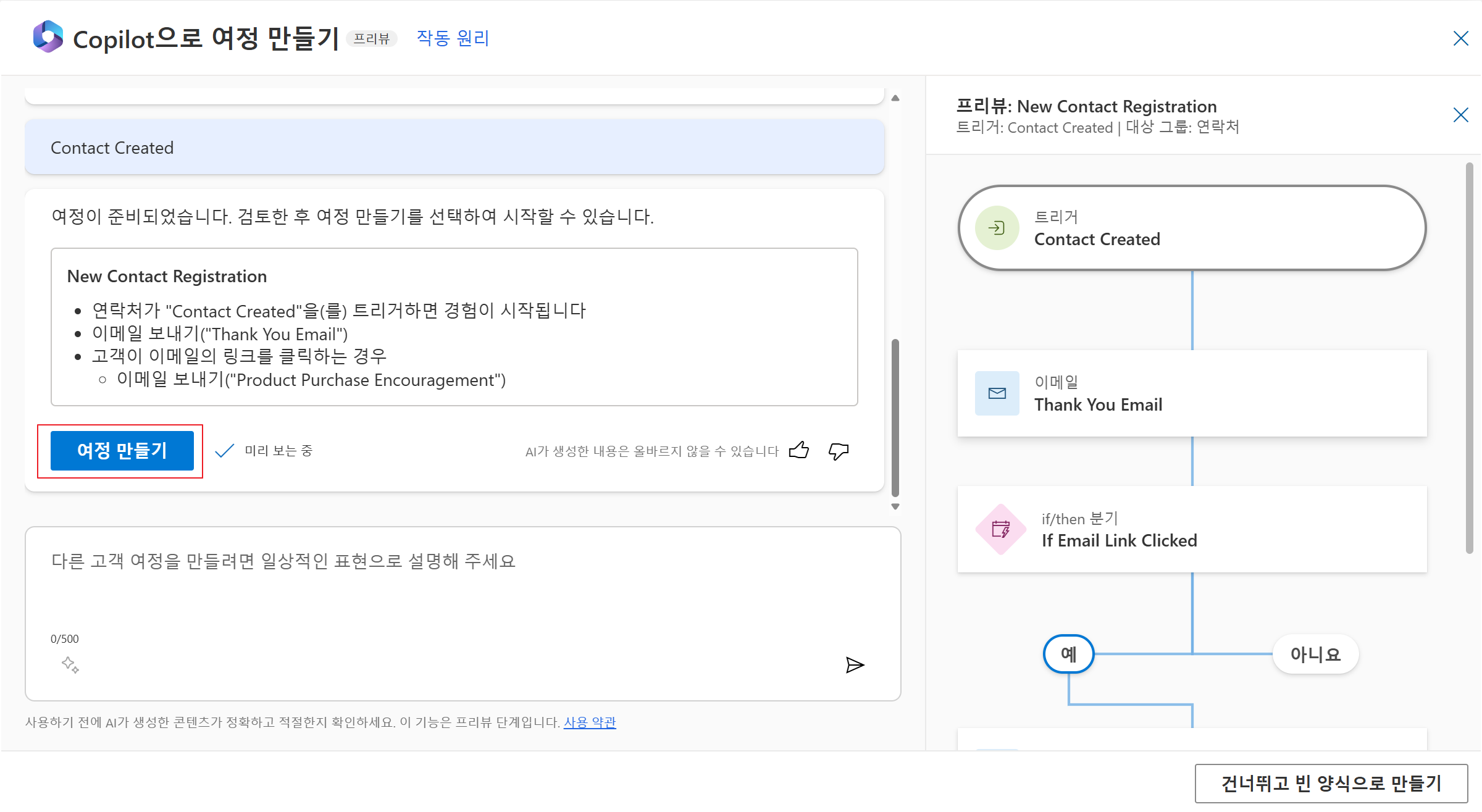Open the 사용 약관 link
Screen dimensions: 1482x812
pos(590,722)
